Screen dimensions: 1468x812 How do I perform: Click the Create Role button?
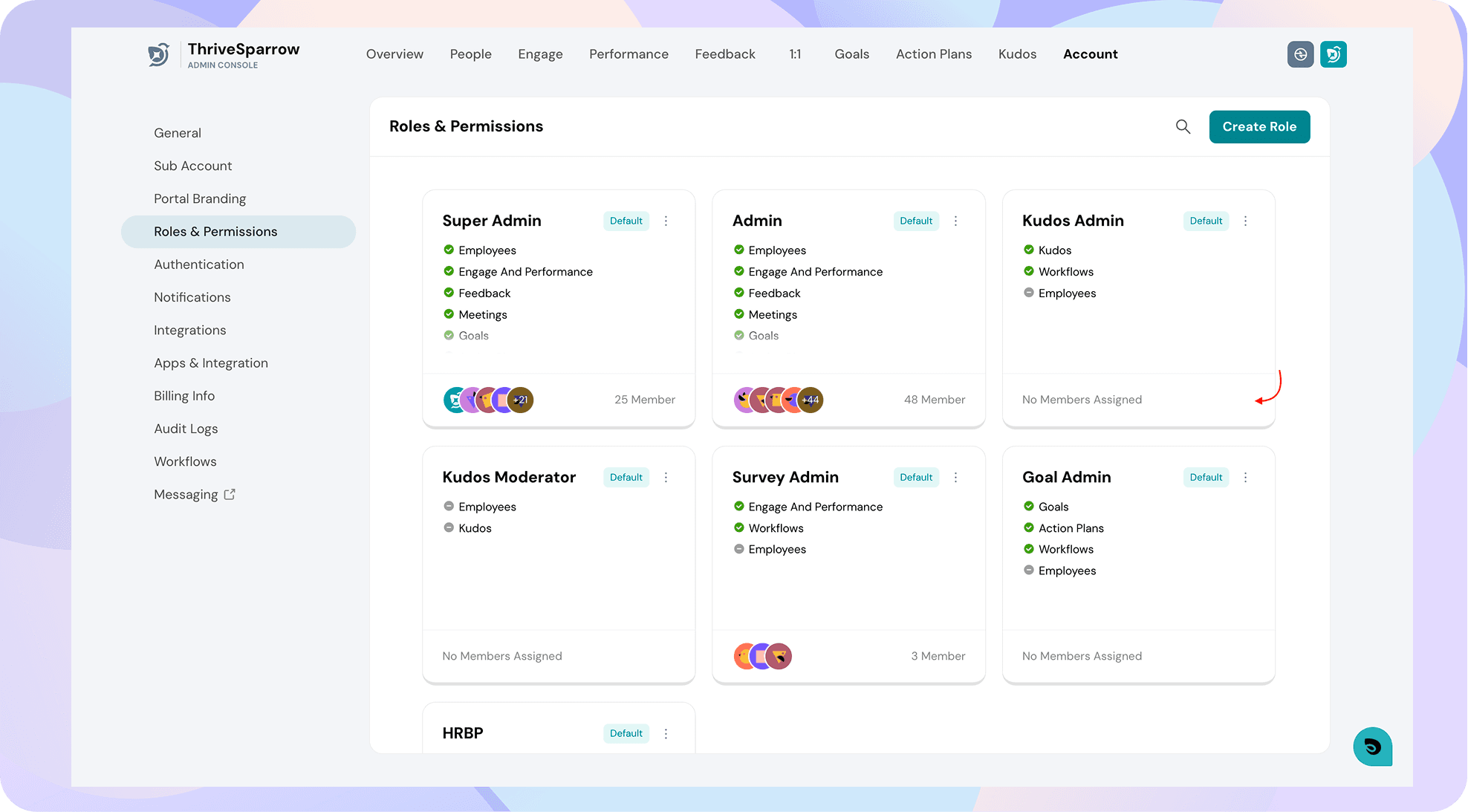pos(1259,127)
